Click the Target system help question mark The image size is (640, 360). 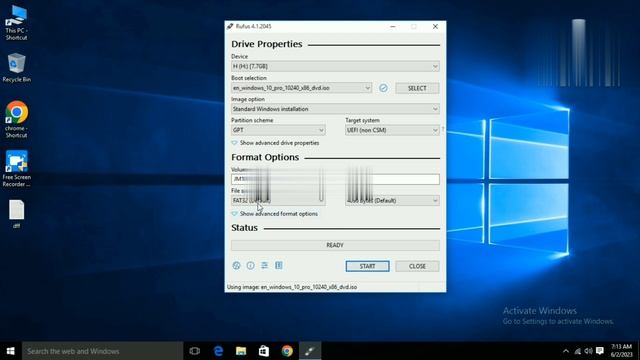442,130
